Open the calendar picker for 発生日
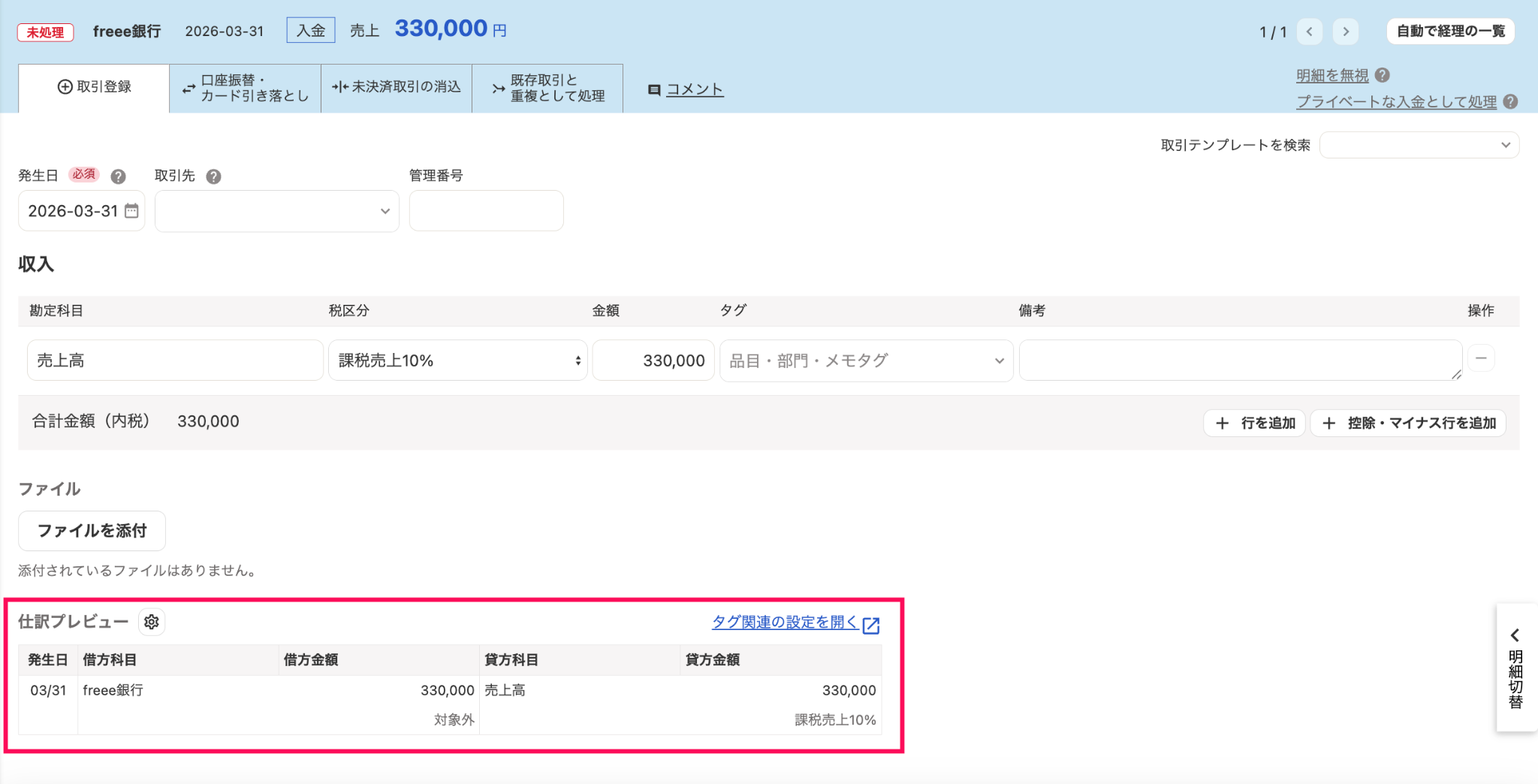The image size is (1538, 784). 131,211
